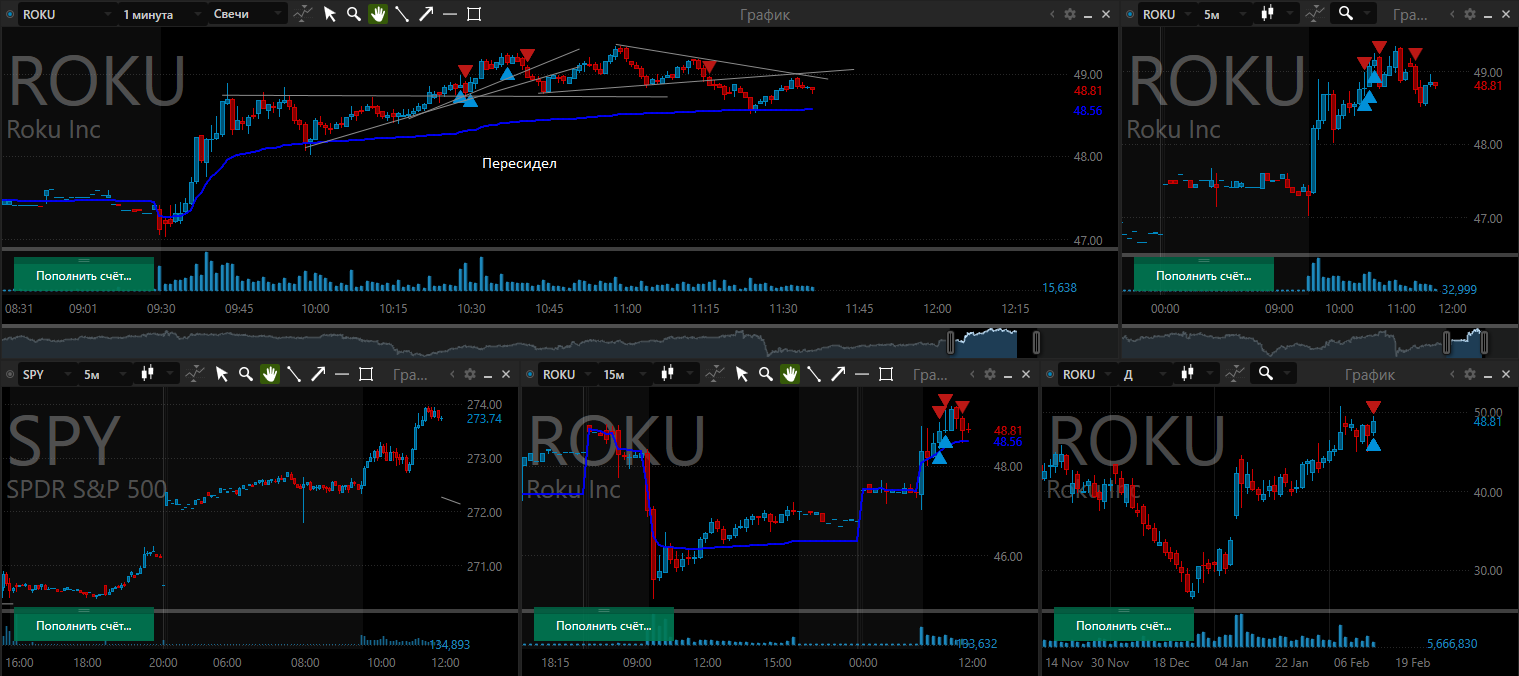
Task: Open the settings gear of the ROKU 1-minute chart
Action: [1070, 14]
